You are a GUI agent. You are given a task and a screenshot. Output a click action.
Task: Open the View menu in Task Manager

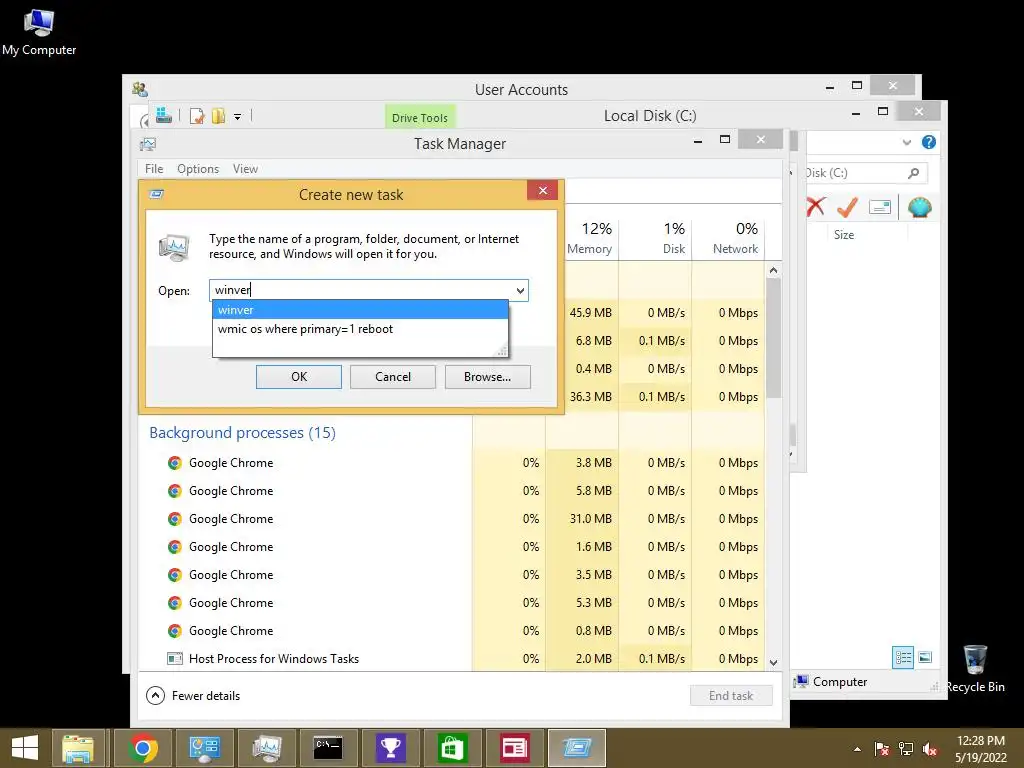click(246, 168)
